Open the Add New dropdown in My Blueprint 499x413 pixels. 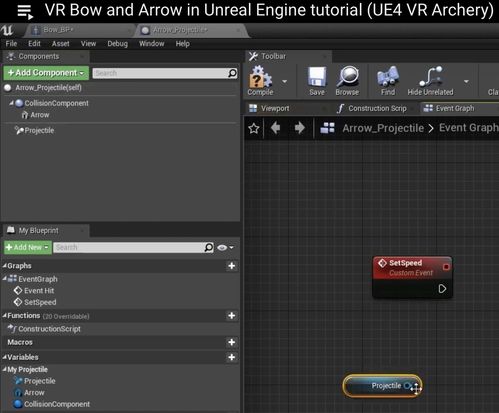[28, 247]
